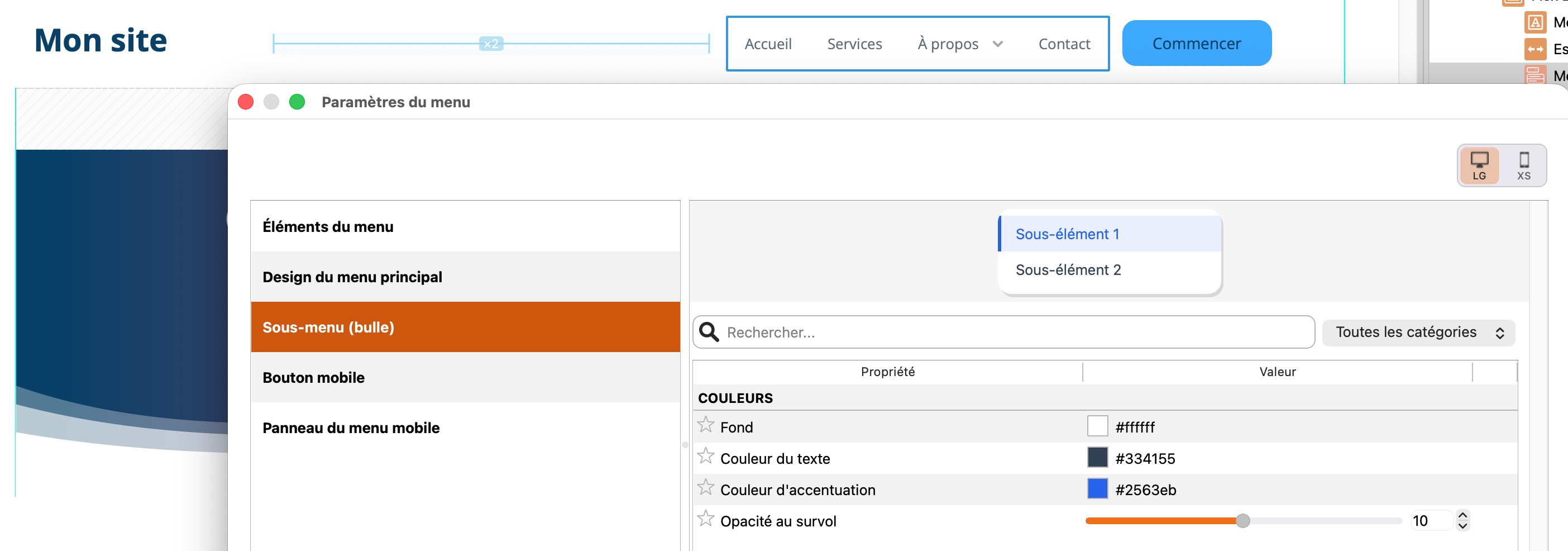
Task: Select Sous-élément 1 in preview
Action: point(1109,234)
